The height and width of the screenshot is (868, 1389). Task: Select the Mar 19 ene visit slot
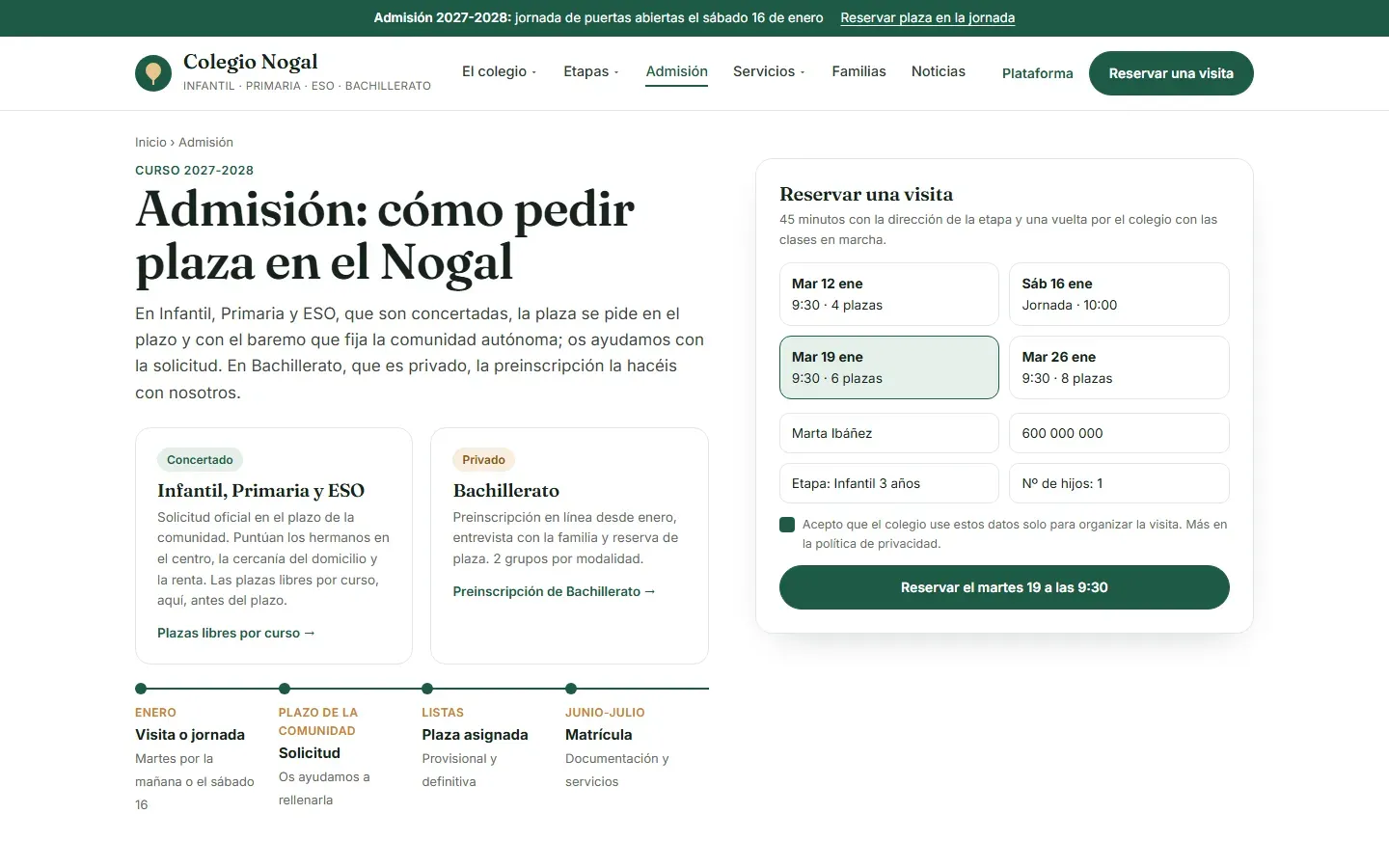click(x=889, y=367)
